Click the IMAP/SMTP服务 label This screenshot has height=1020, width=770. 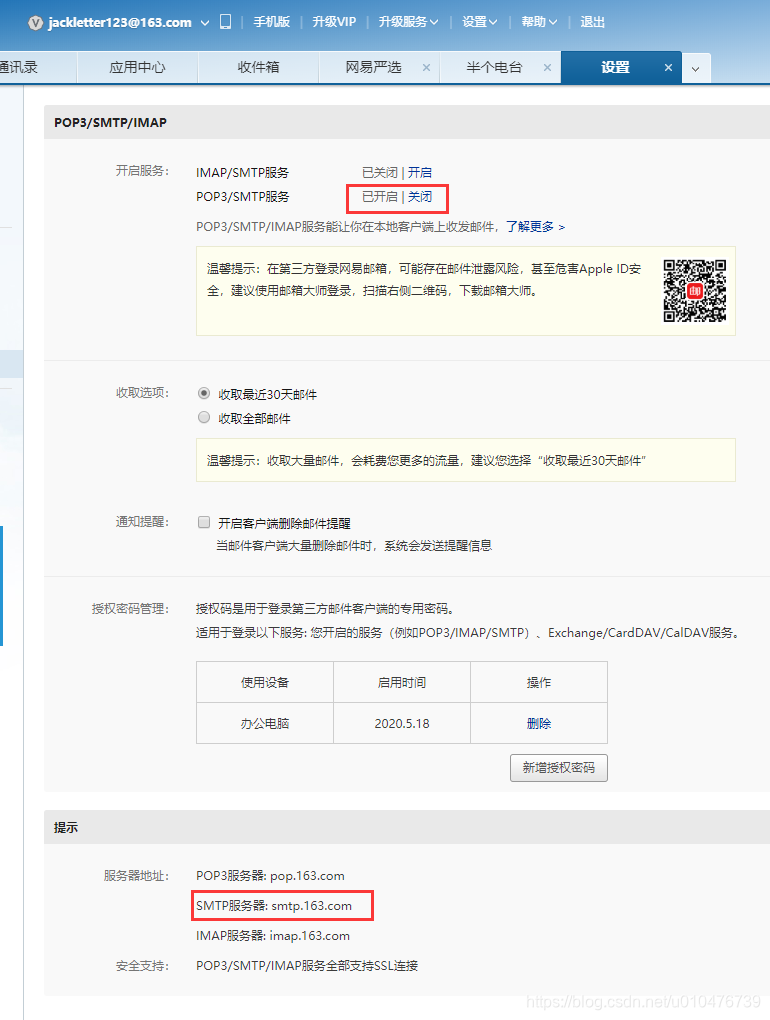coord(243,172)
